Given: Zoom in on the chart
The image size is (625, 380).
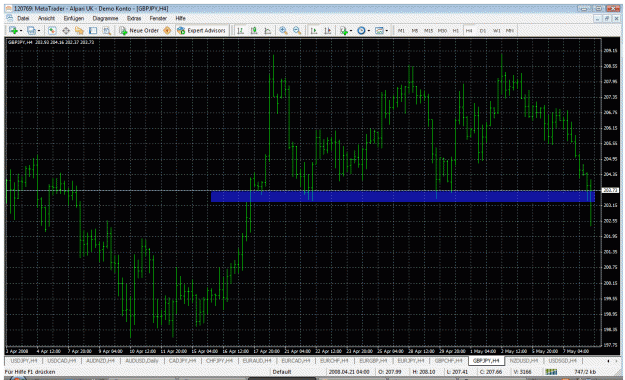Looking at the screenshot, I should click(283, 30).
